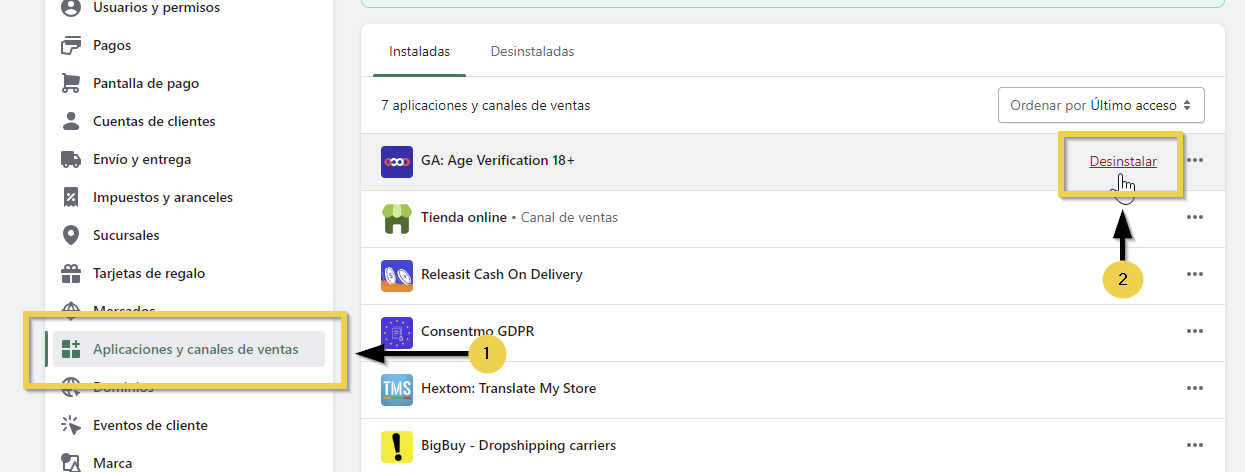This screenshot has height=472, width=1245.
Task: Open Envío y entrega truck icon
Action: click(71, 160)
